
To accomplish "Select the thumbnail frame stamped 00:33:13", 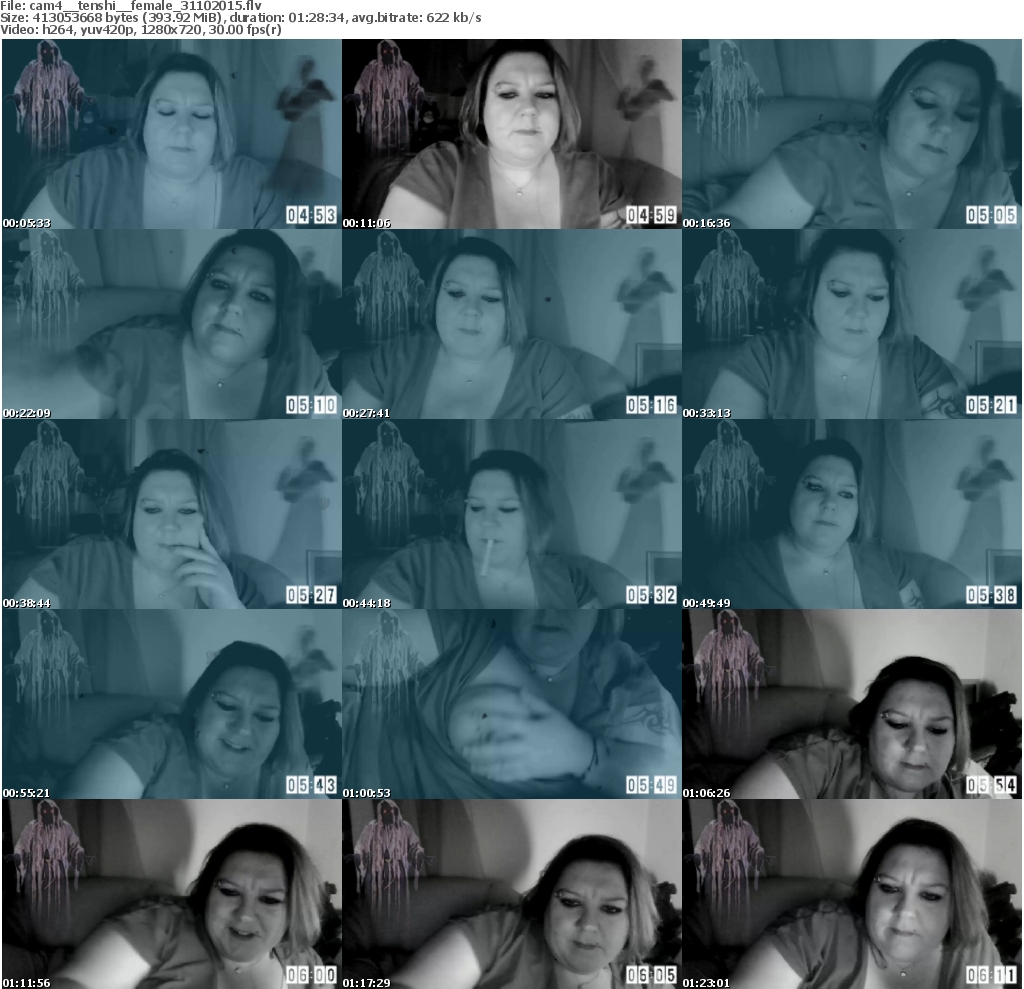I will pos(852,324).
